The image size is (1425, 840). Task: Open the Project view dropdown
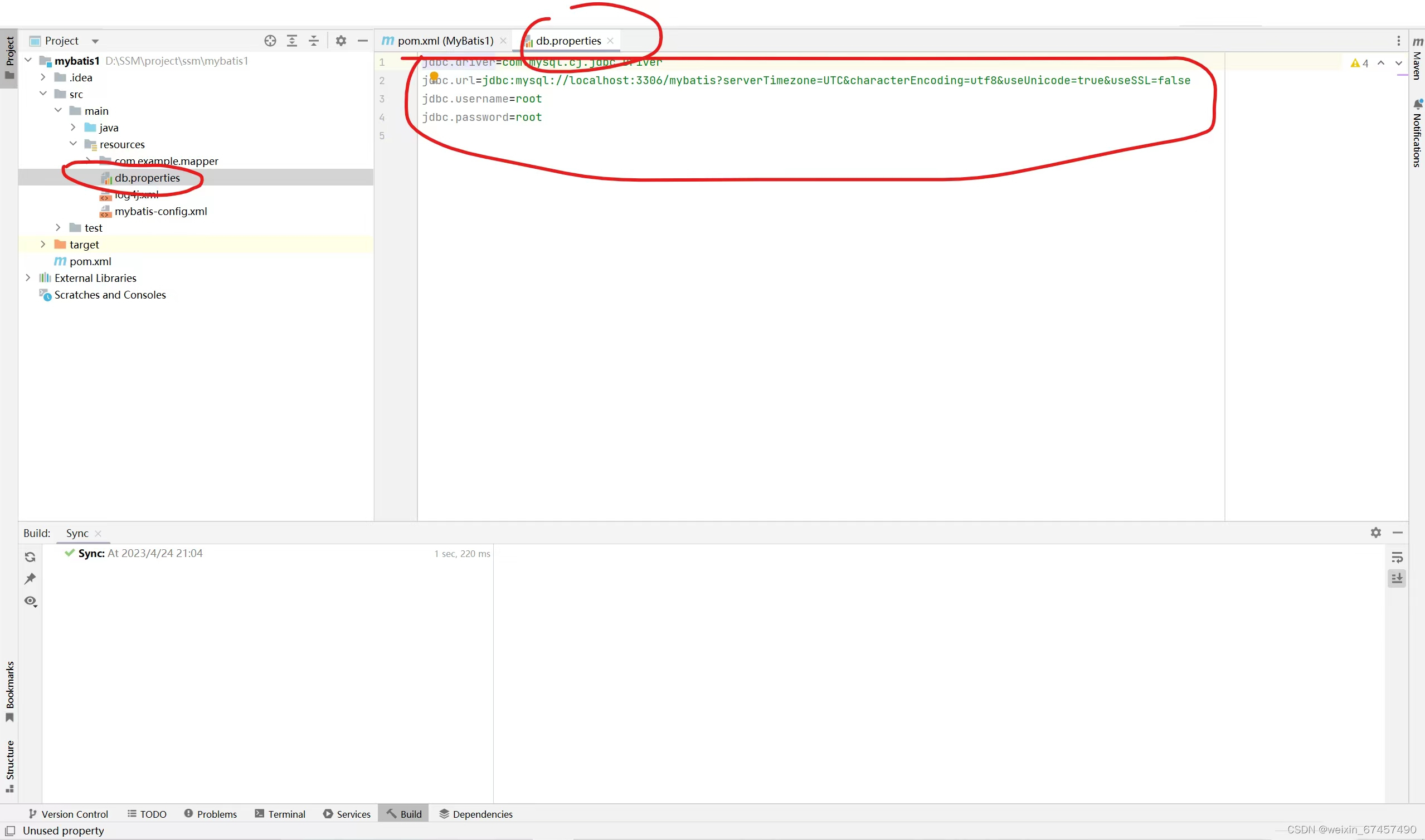pos(95,41)
